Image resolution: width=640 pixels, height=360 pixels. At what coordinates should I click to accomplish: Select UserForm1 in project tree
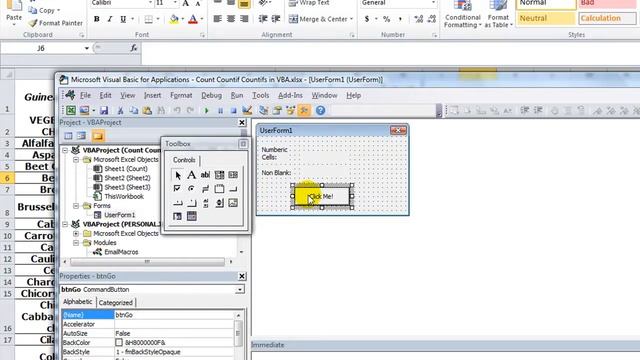pos(119,215)
